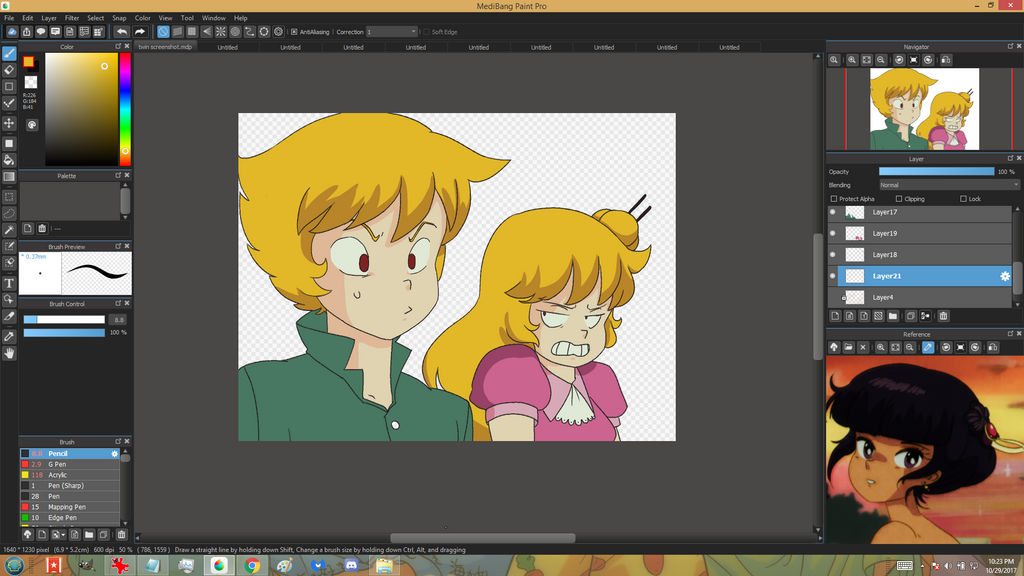This screenshot has height=576, width=1024.
Task: Open the Filter menu
Action: 72,18
